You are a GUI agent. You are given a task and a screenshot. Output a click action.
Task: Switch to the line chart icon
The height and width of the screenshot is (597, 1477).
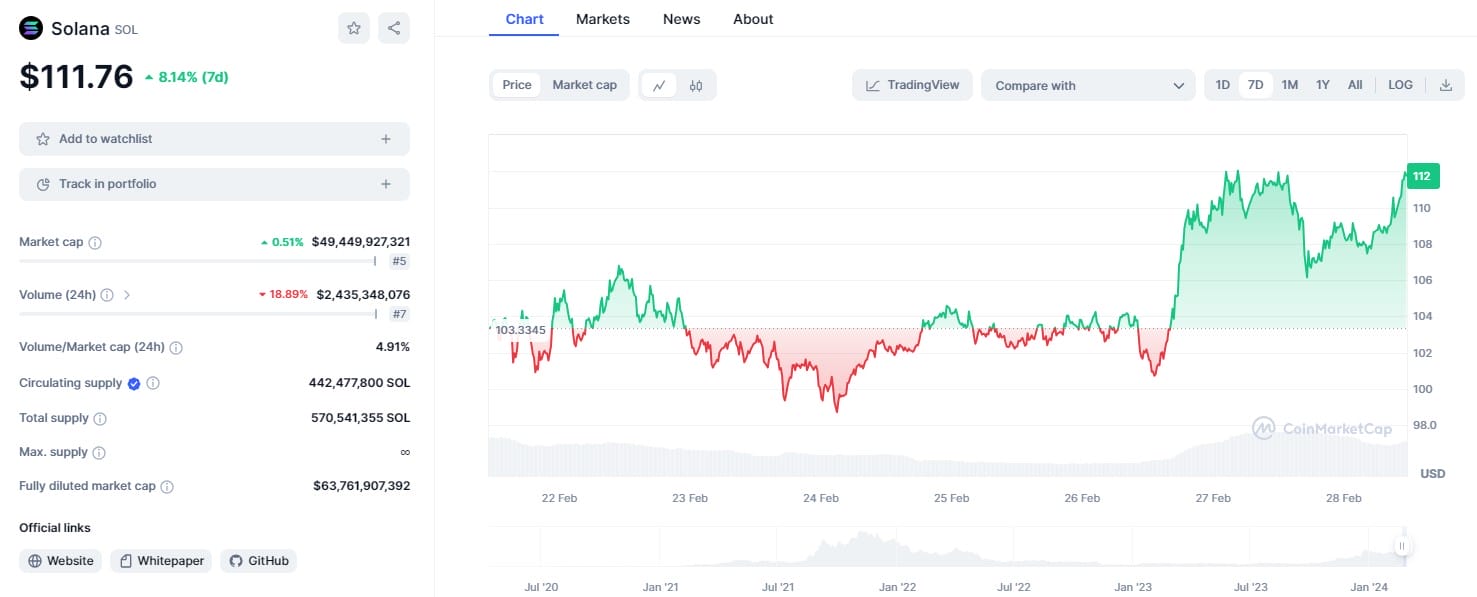click(x=659, y=85)
